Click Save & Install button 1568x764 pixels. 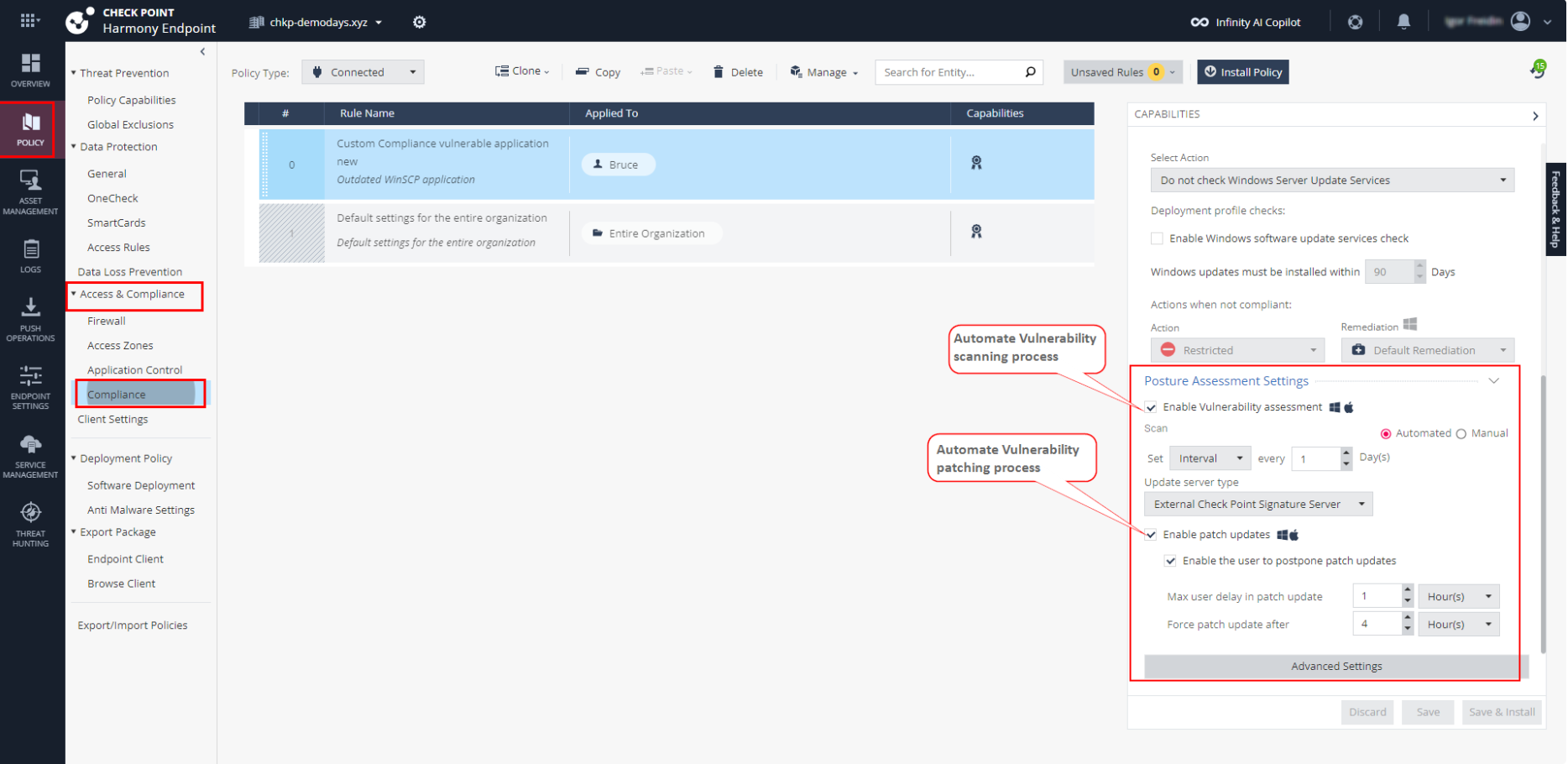[x=1502, y=712]
